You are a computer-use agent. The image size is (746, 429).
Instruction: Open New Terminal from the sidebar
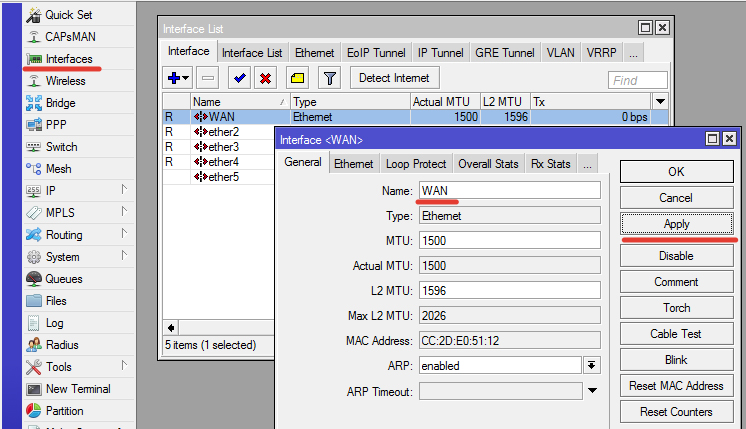pos(78,389)
